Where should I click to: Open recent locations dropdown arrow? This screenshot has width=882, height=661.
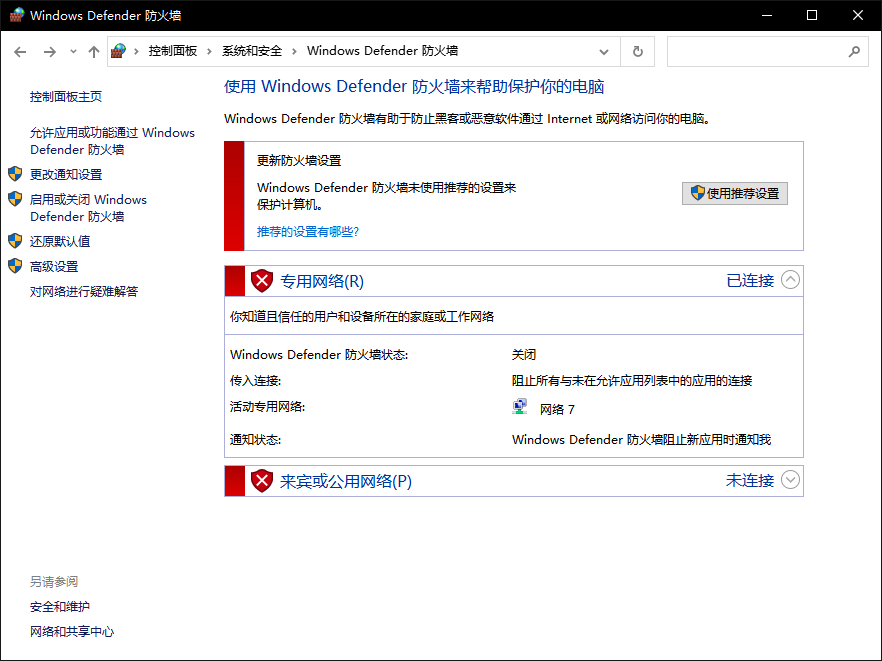[73, 52]
